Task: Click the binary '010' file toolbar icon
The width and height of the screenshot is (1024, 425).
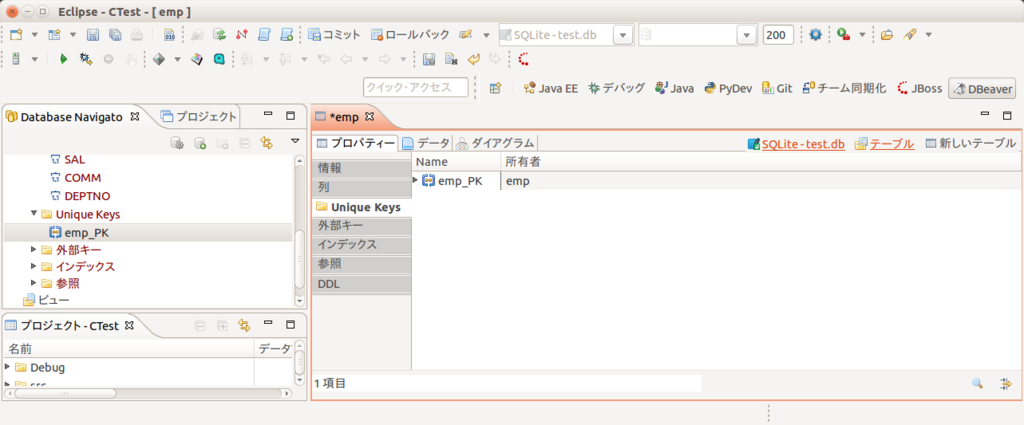Action: pos(169,35)
